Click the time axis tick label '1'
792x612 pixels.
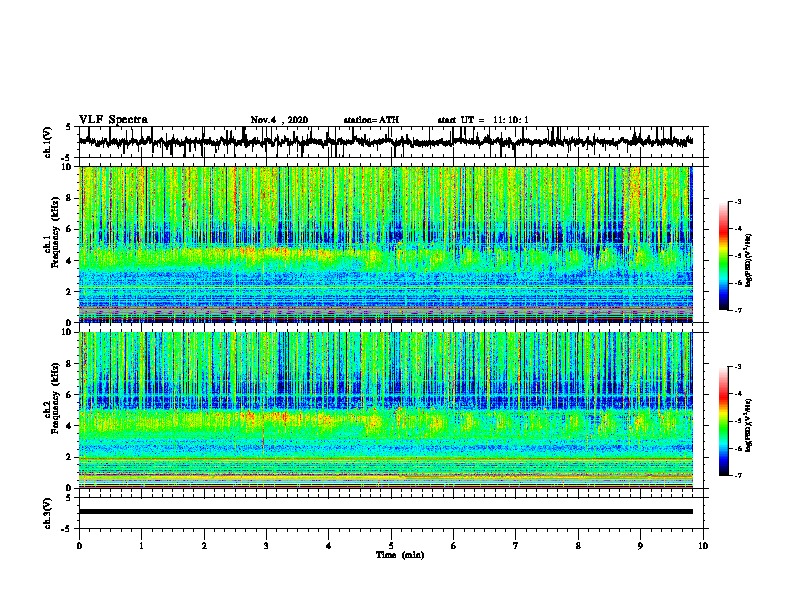(141, 546)
